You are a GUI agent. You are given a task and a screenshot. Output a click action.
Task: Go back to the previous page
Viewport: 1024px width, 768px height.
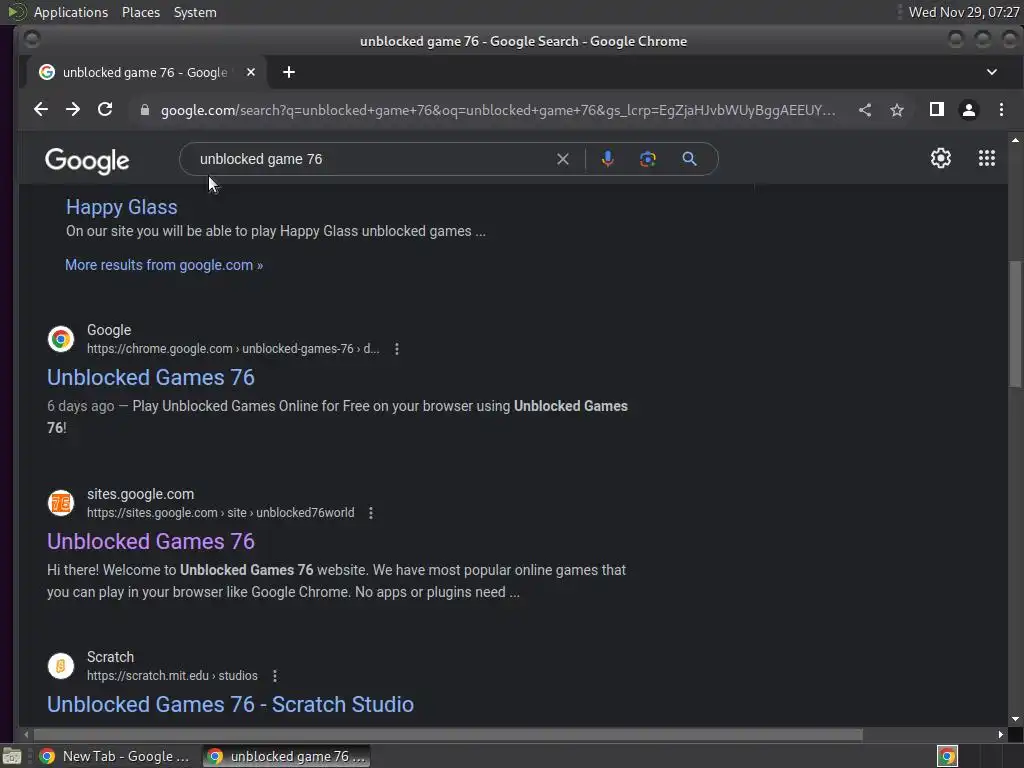[40, 110]
